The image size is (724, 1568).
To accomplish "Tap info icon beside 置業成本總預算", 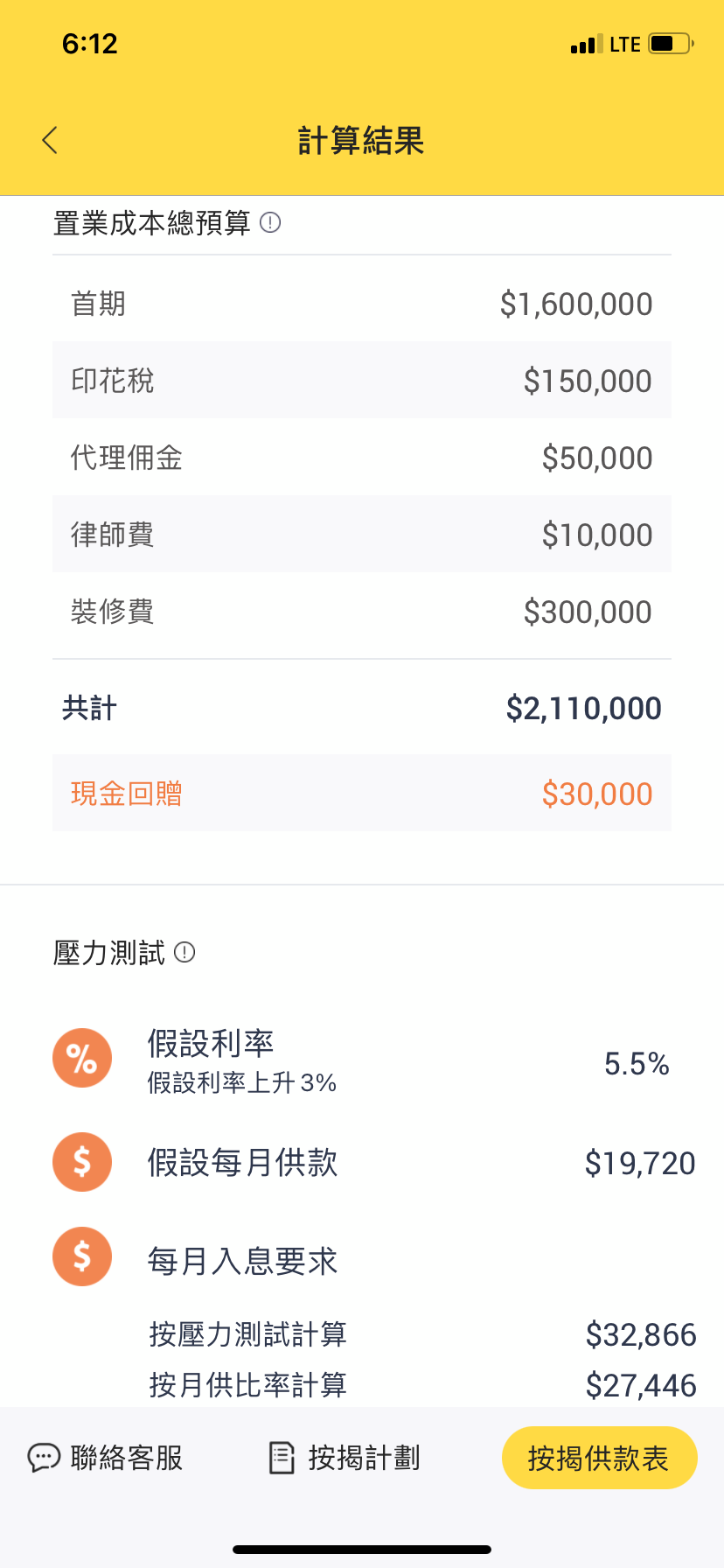I will click(270, 223).
